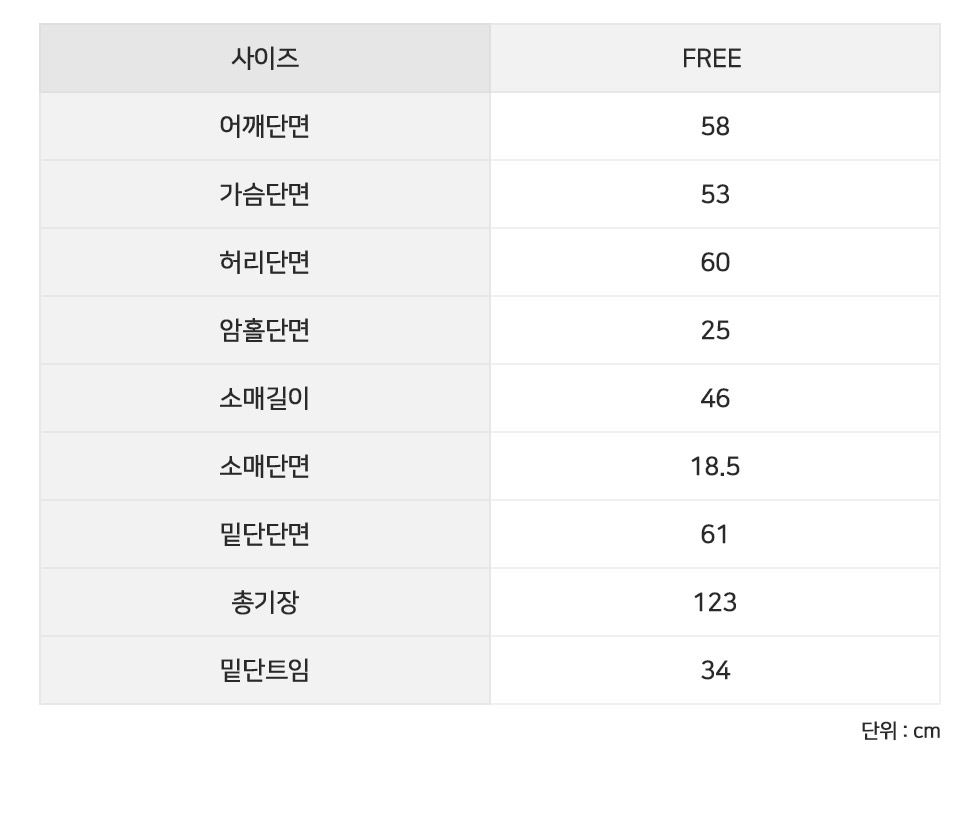Click the armhole value 25
Viewport: 980px width, 823px height.
(715, 331)
